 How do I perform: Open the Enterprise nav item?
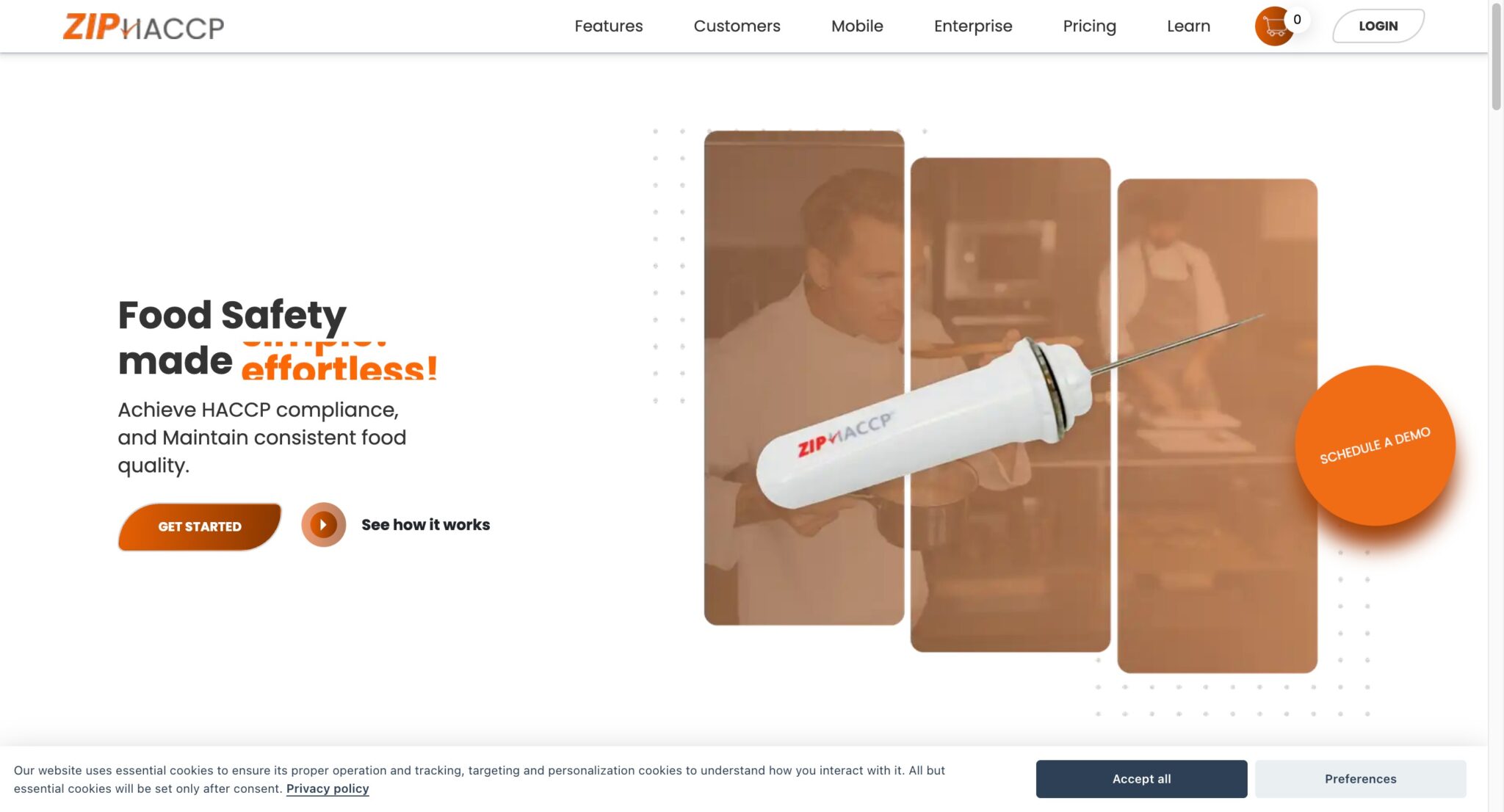[x=973, y=26]
